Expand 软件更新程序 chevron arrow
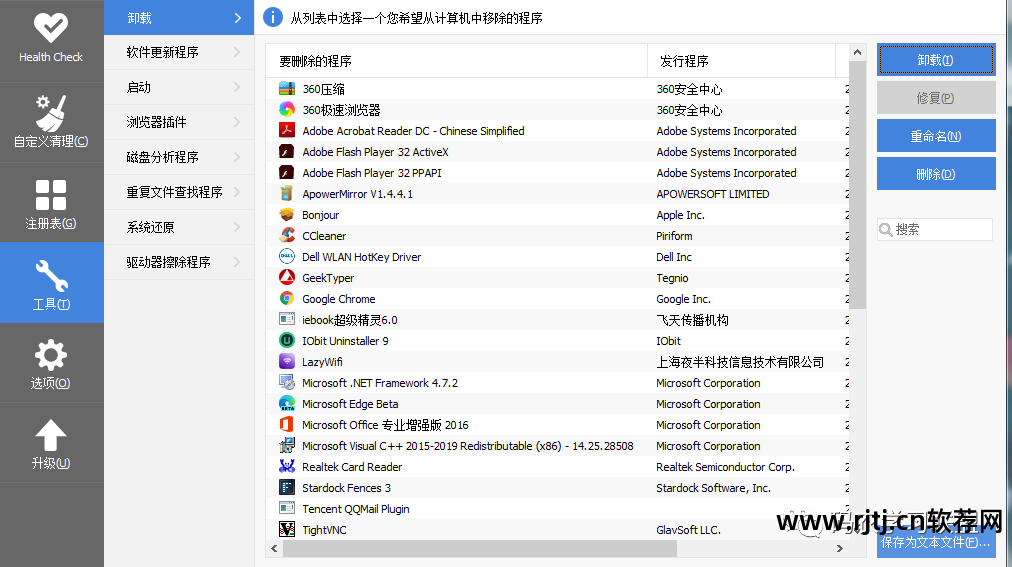This screenshot has width=1012, height=567. tap(238, 52)
